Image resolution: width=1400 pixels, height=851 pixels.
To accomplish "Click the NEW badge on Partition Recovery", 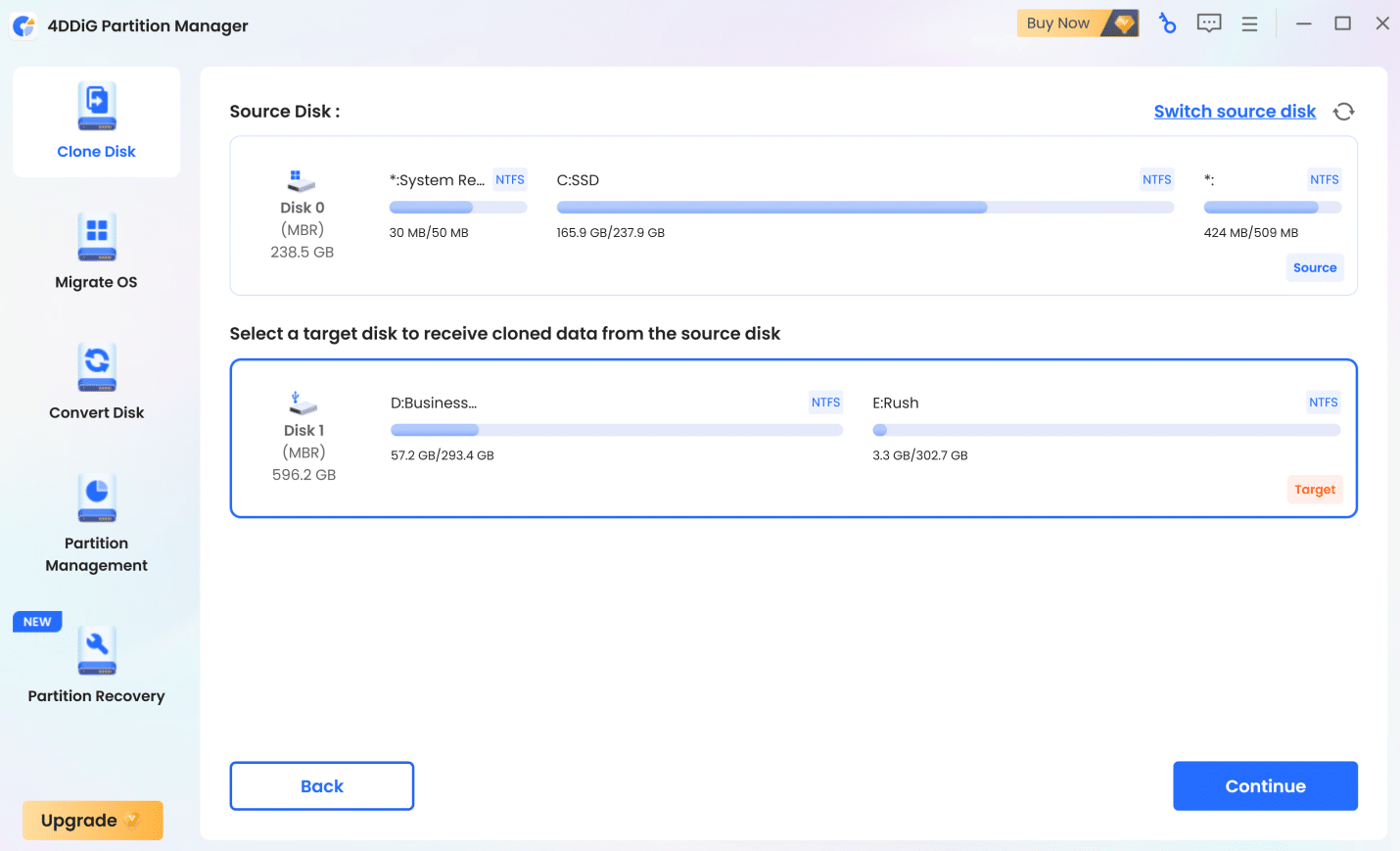I will point(37,622).
